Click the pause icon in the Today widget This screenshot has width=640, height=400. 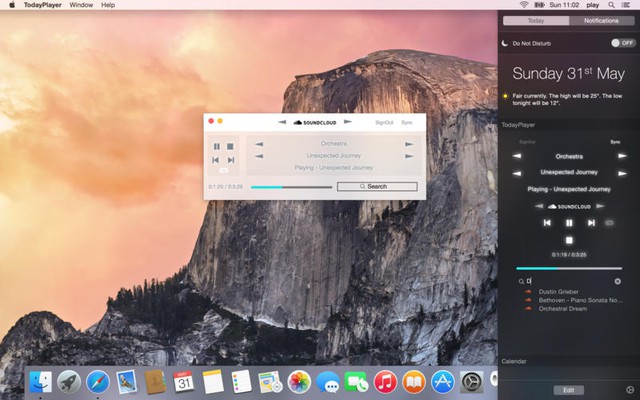click(x=569, y=223)
